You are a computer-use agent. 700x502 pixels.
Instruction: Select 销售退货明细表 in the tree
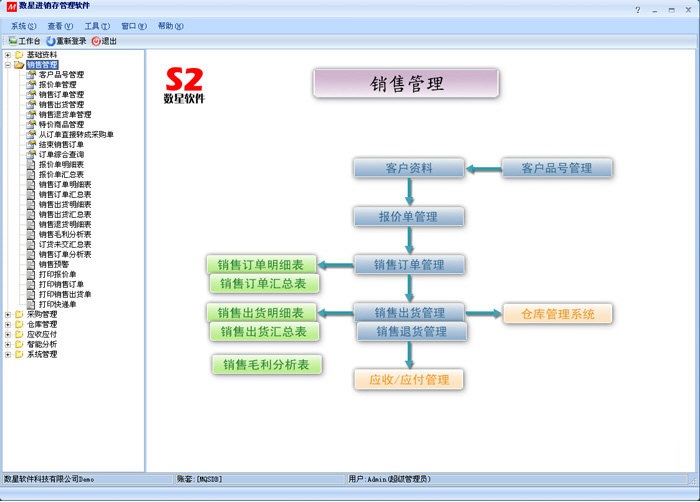click(65, 225)
